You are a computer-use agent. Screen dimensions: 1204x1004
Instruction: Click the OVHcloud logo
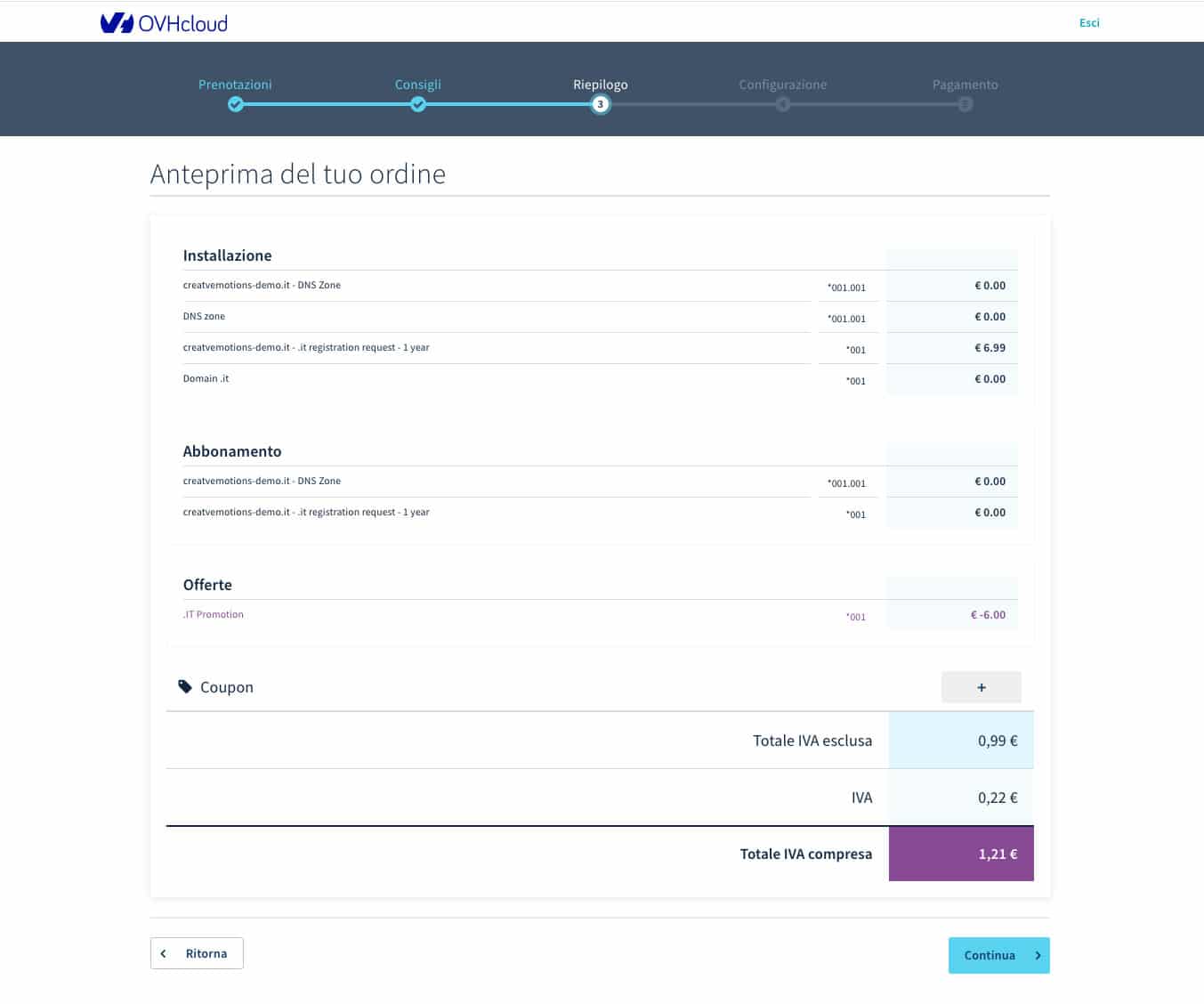pos(164,23)
